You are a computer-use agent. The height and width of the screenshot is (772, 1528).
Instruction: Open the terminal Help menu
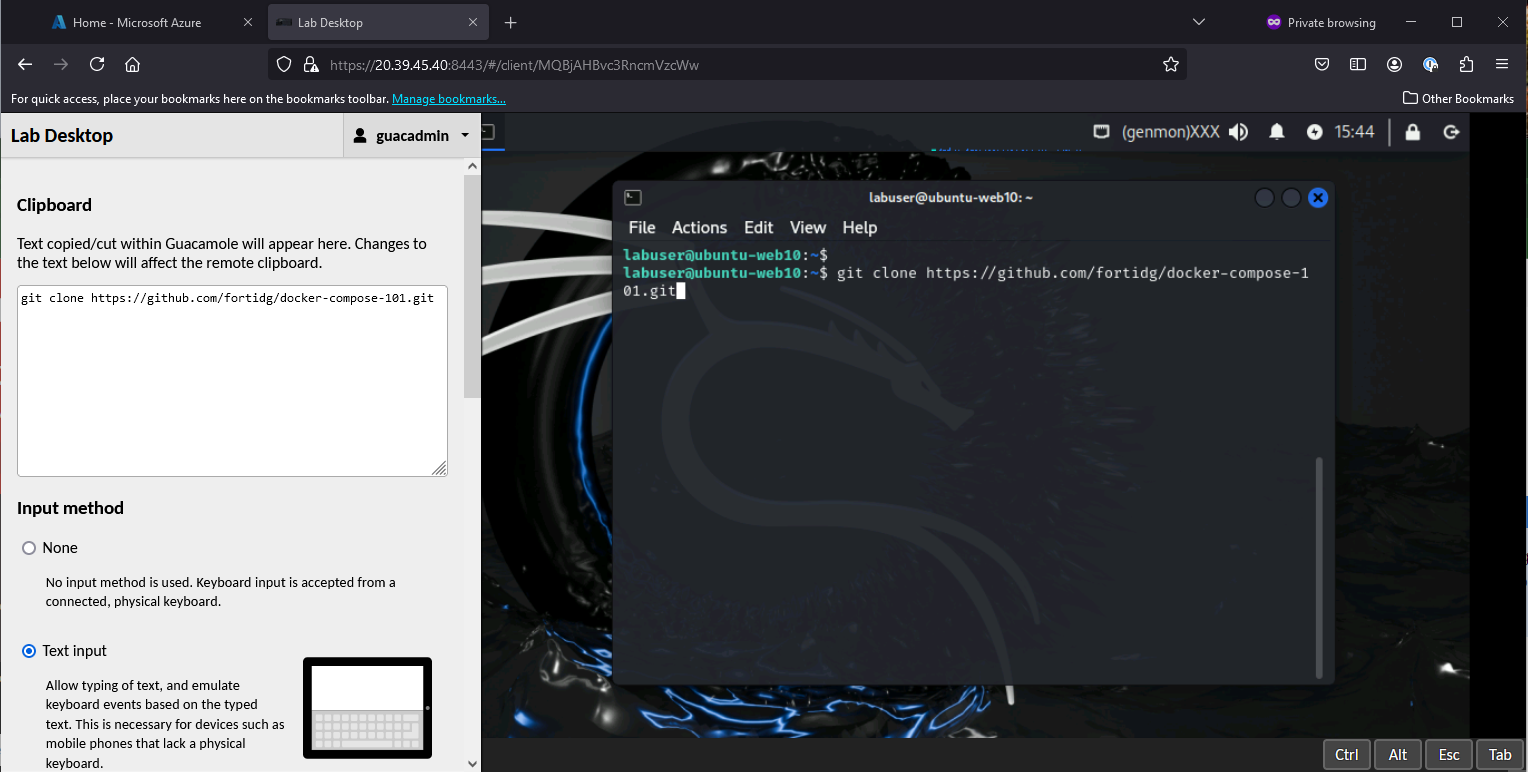(860, 227)
